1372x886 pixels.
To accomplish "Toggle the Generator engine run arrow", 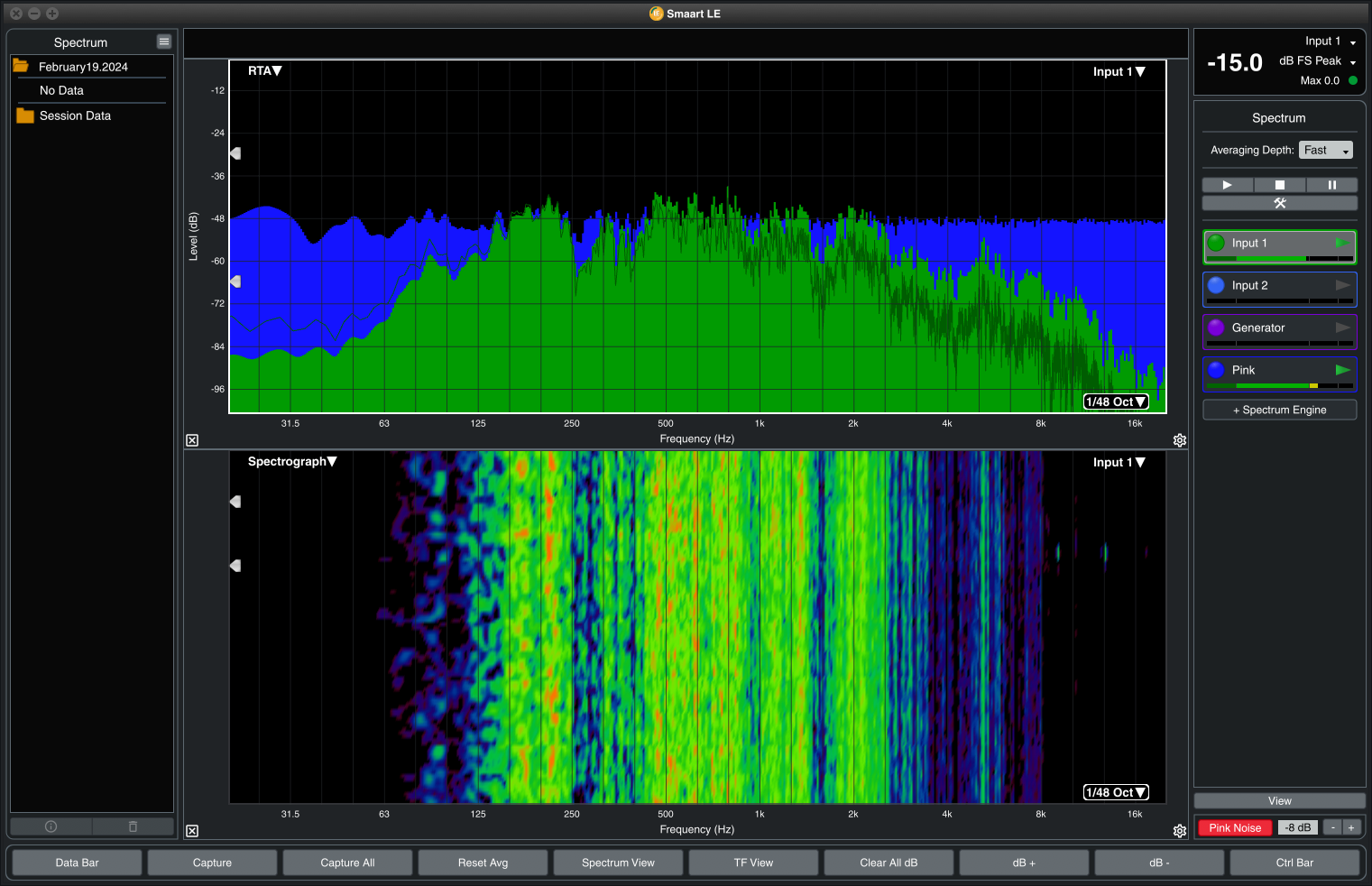I will click(x=1342, y=328).
